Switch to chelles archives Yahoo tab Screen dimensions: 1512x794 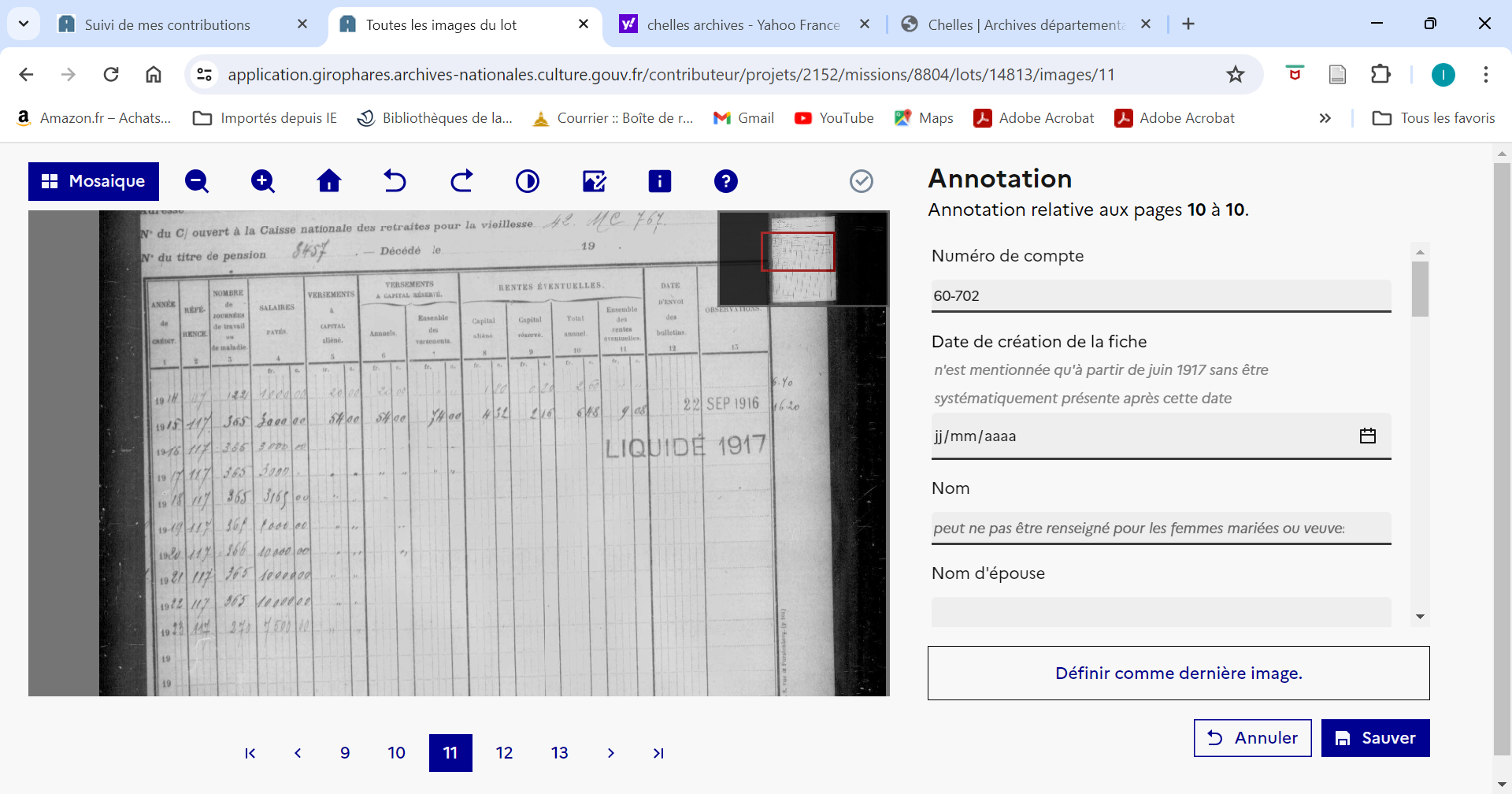coord(743,24)
